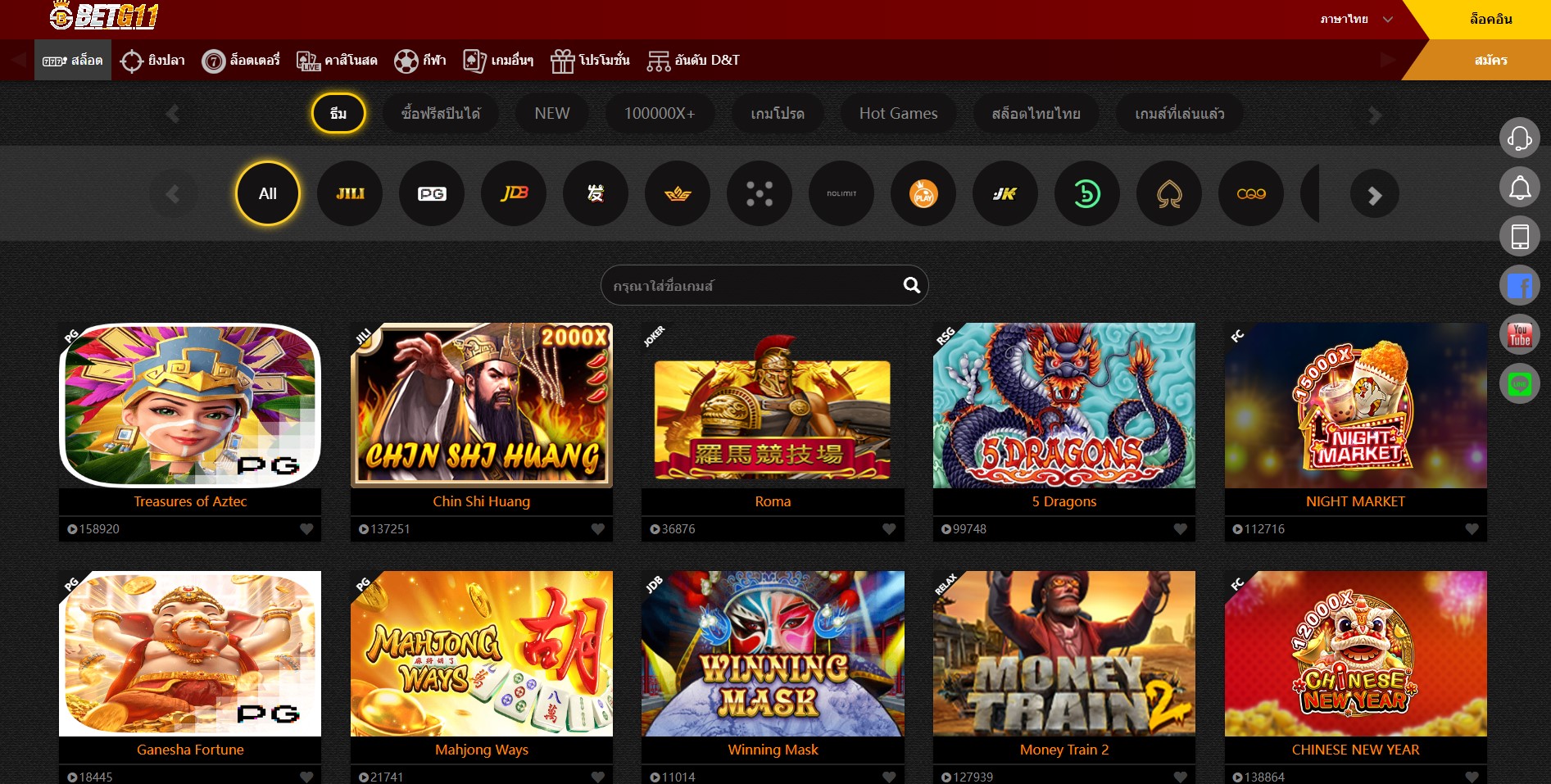Favorite Mahjong Ways with heart icon
1551x784 pixels.
[x=598, y=777]
